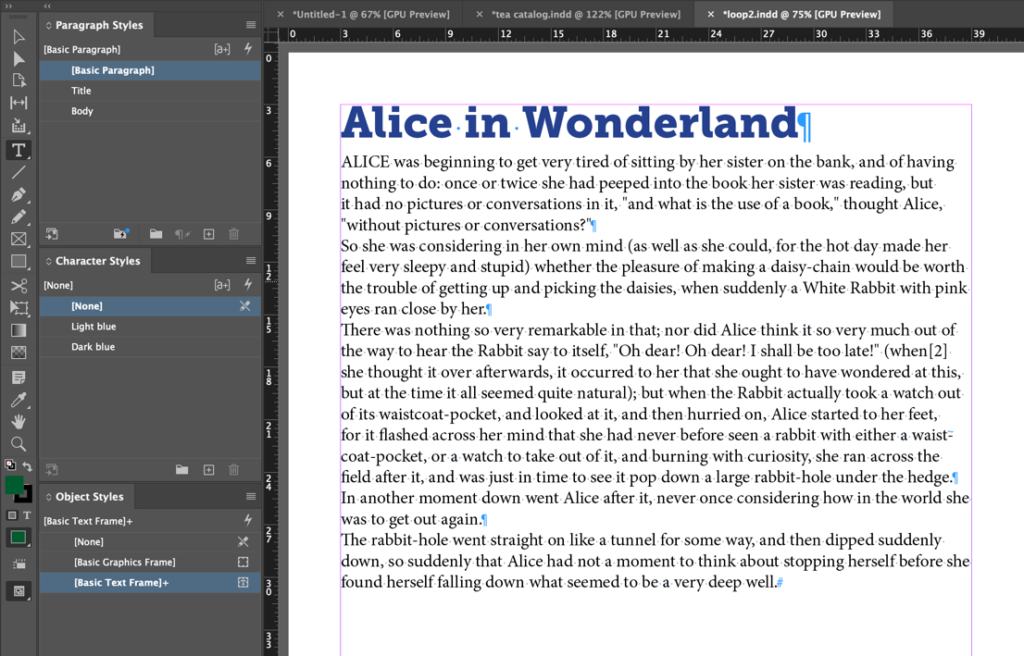Collapse the Character Styles panel via its arrows
Image resolution: width=1024 pixels, height=656 pixels.
tap(48, 261)
